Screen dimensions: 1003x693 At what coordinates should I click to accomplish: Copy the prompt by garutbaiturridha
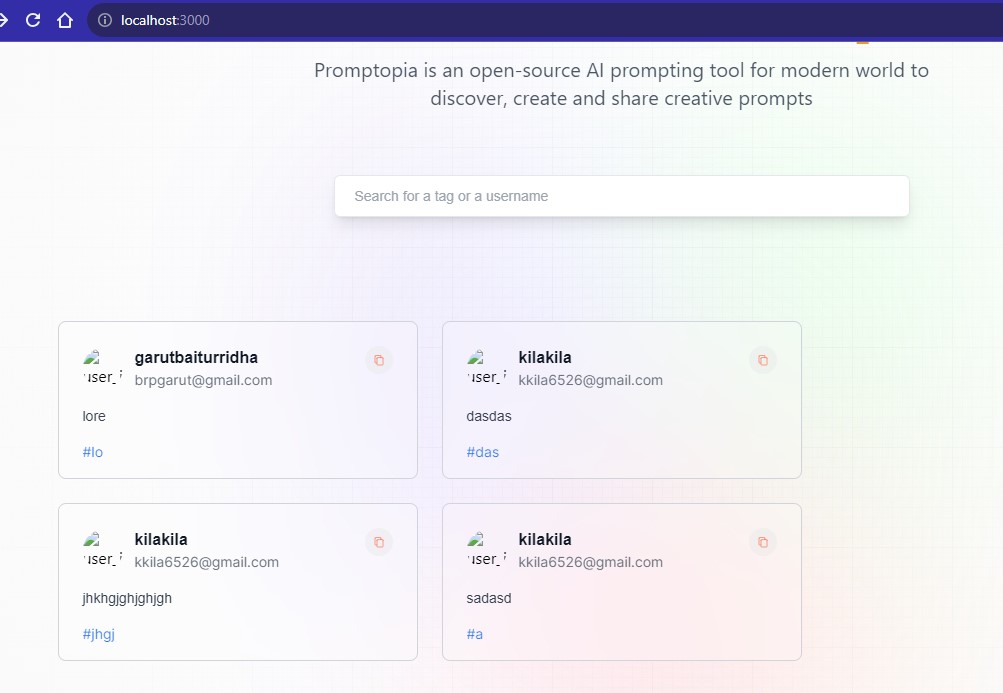pyautogui.click(x=379, y=360)
